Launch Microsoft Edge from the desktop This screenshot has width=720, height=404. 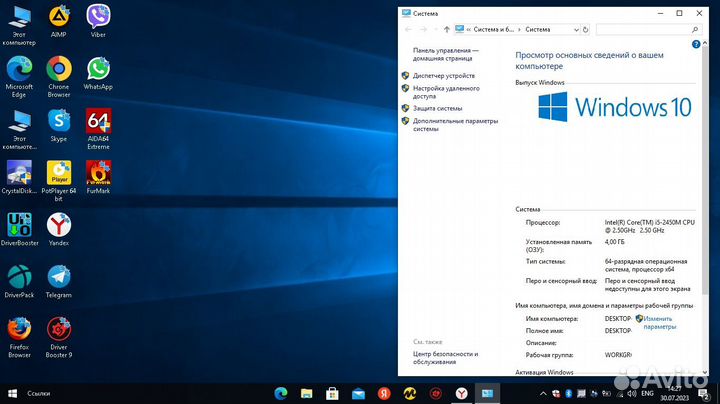19,77
